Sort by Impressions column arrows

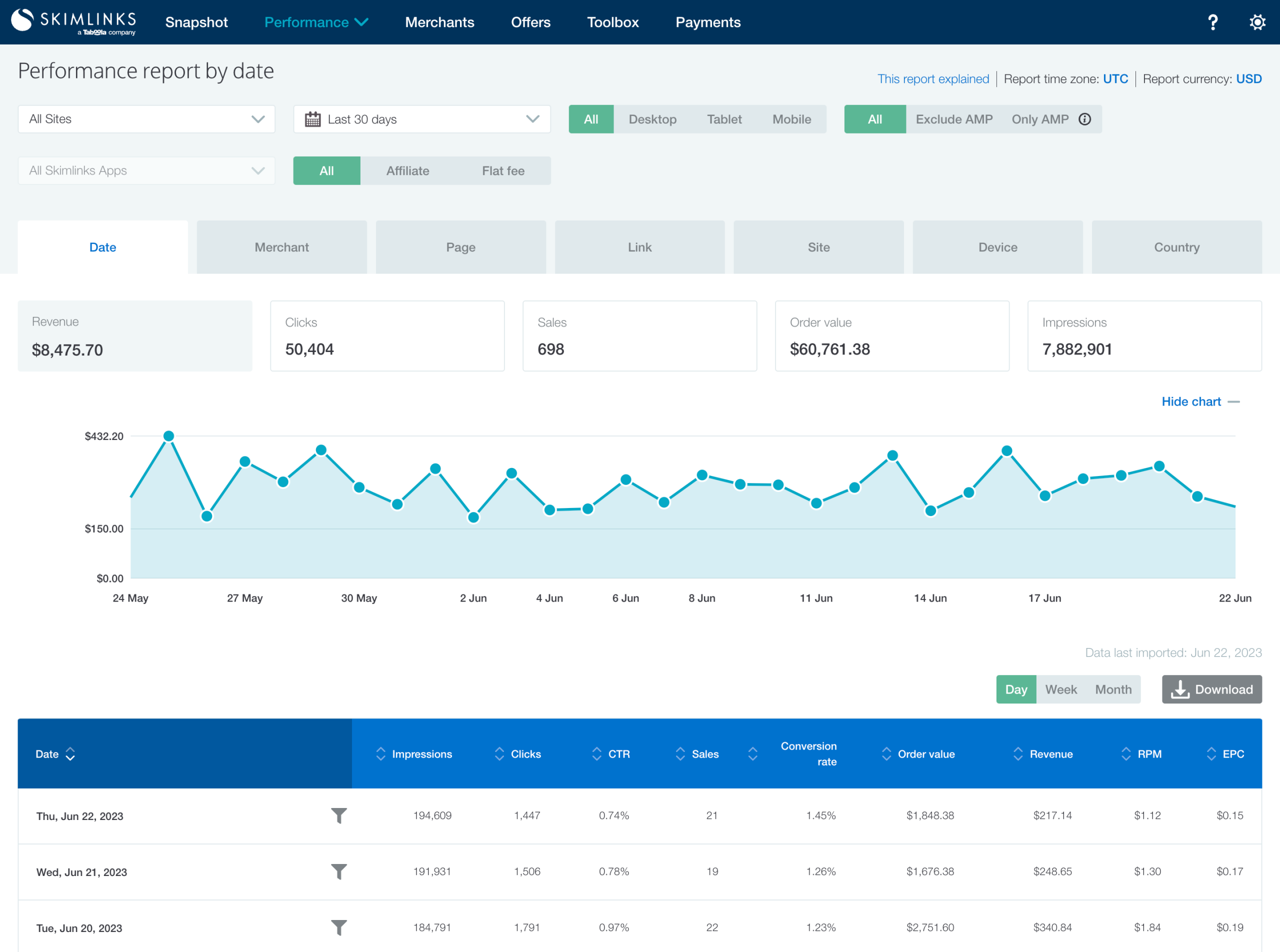tap(380, 754)
